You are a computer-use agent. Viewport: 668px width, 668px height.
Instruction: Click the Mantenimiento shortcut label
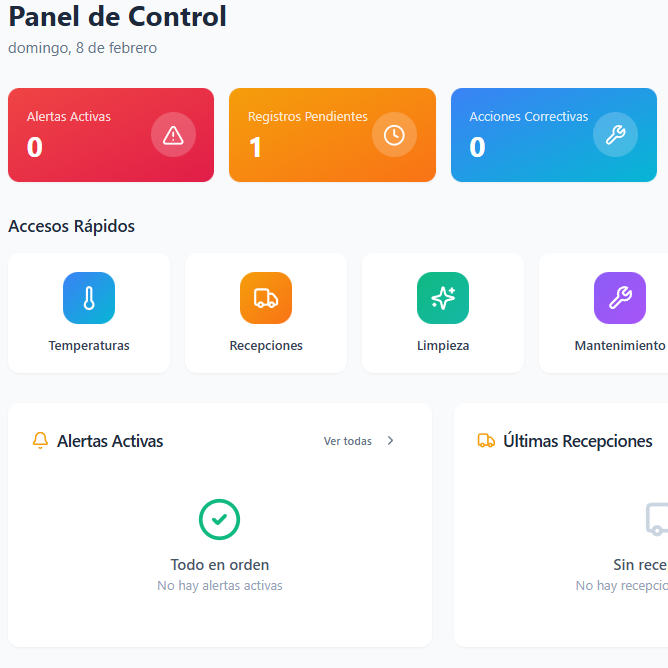[619, 346]
